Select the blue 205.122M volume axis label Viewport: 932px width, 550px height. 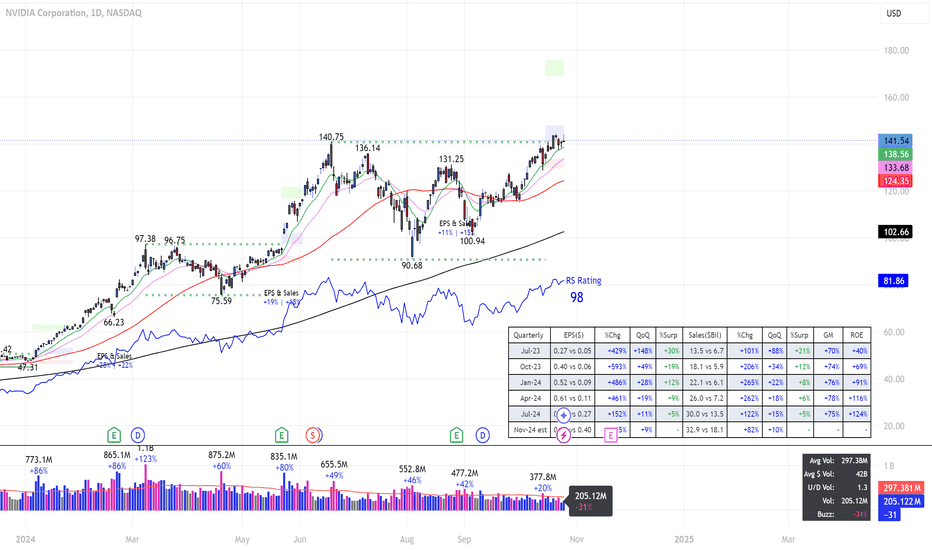pyautogui.click(x=901, y=501)
